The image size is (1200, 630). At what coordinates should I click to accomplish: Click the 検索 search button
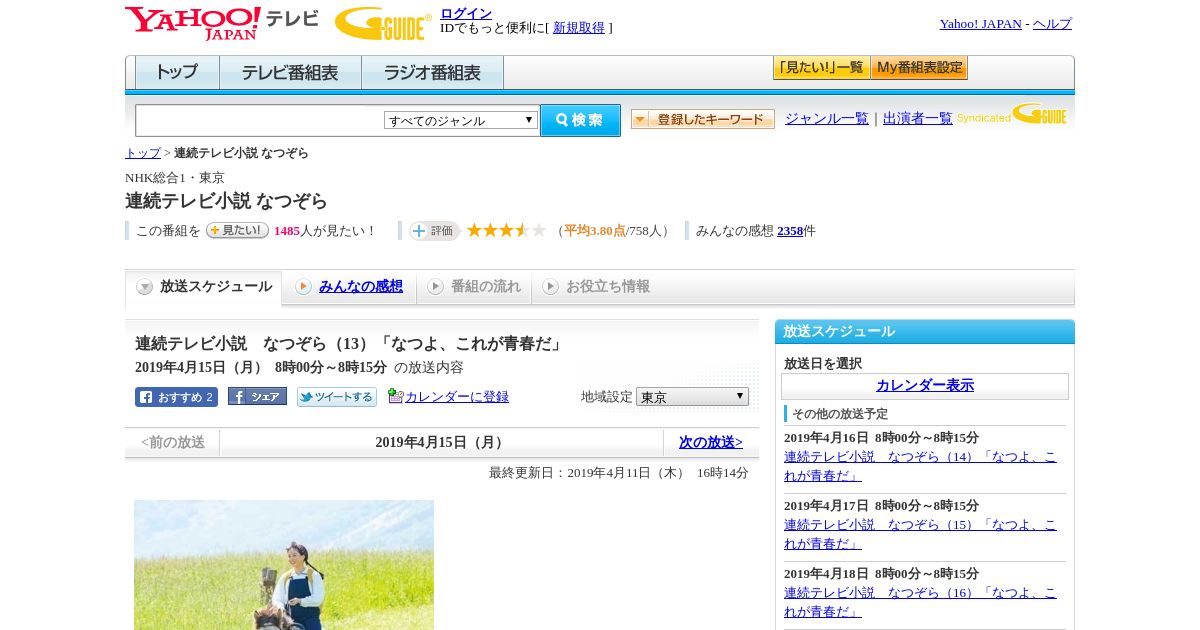click(x=580, y=120)
